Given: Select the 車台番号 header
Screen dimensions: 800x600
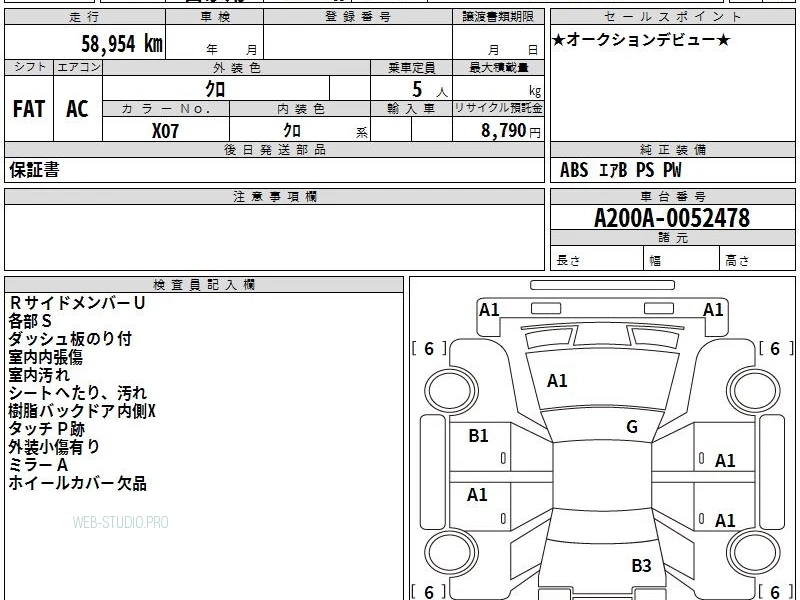Looking at the screenshot, I should 672,196.
